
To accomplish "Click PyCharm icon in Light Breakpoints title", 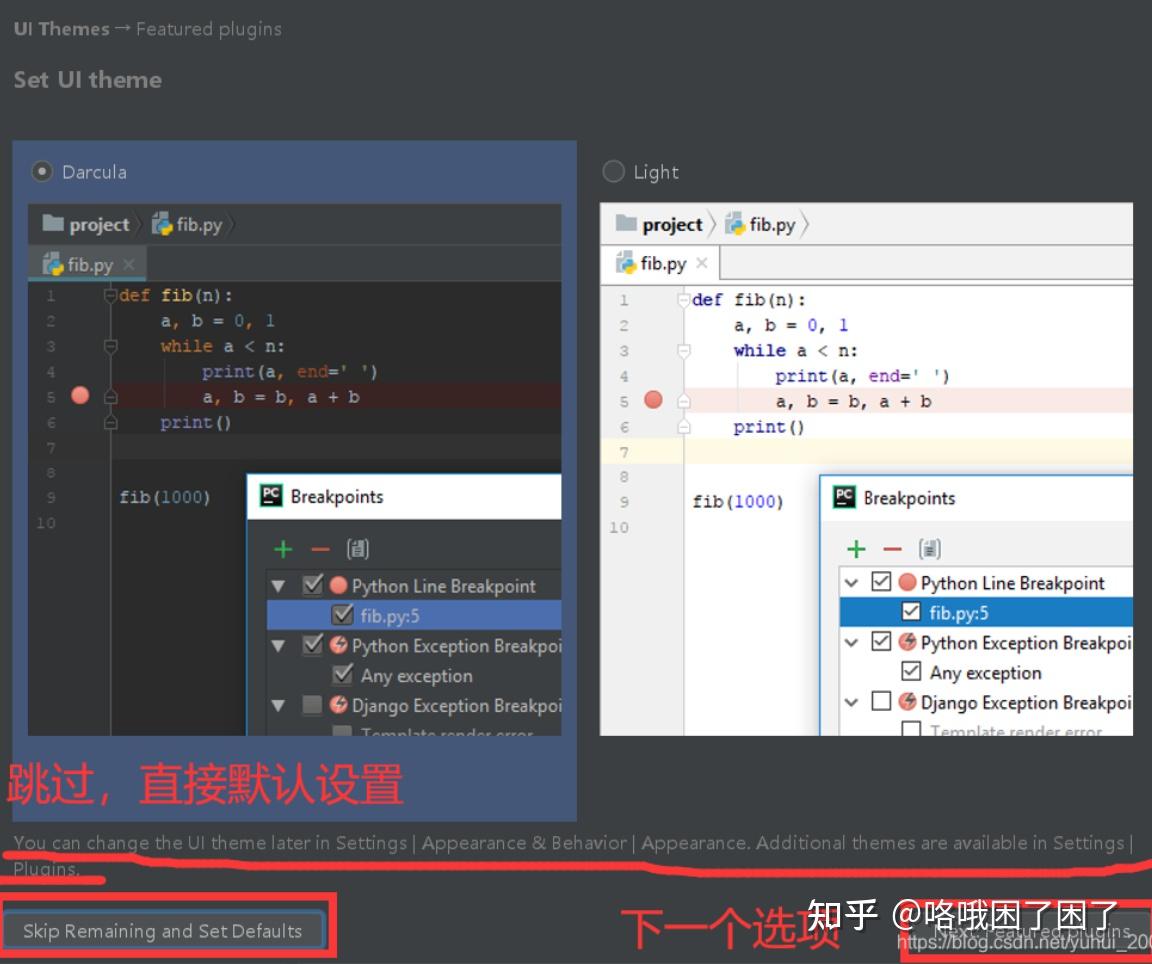I will click(x=843, y=497).
